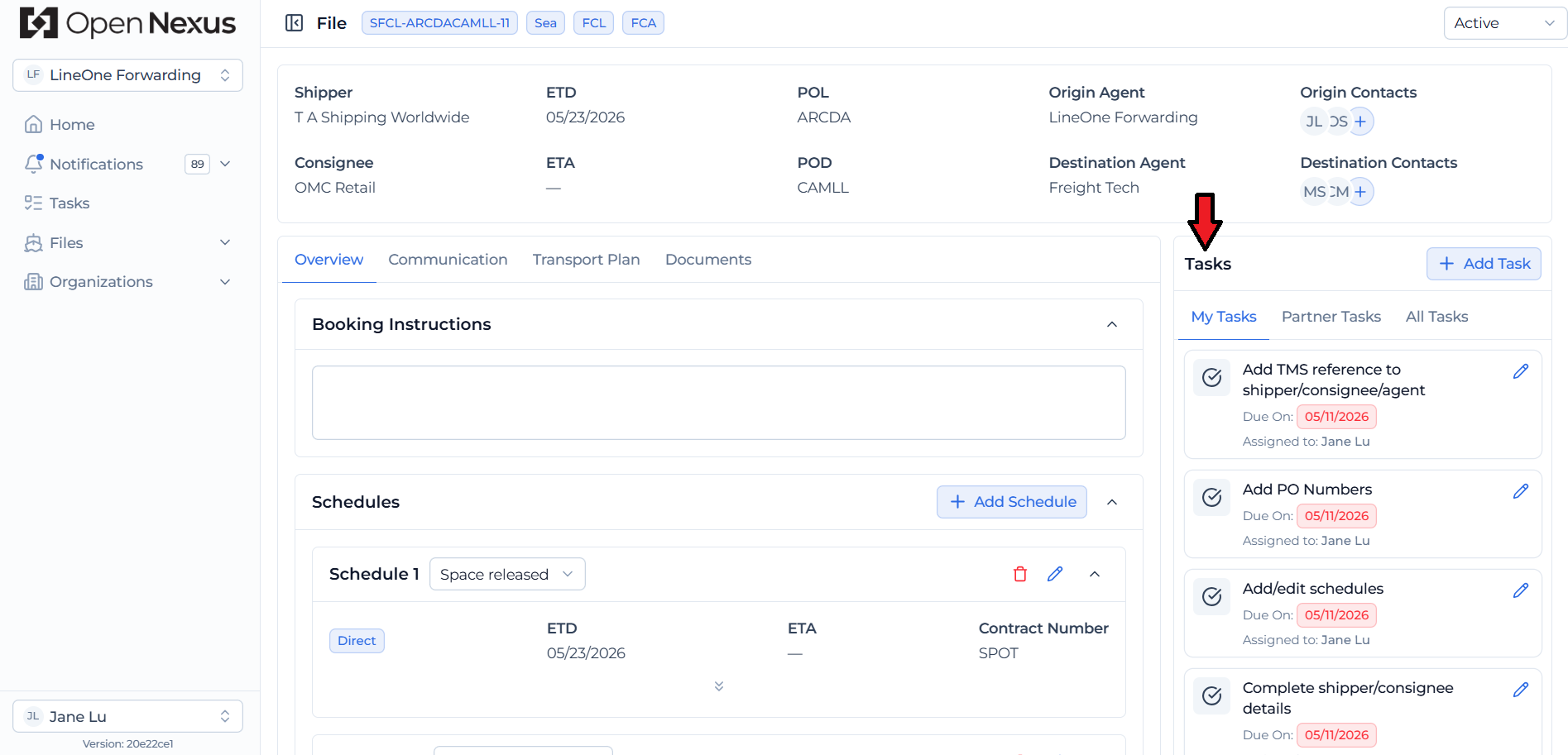Switch to the Transport Plan tab
This screenshot has width=1568, height=755.
coord(586,260)
